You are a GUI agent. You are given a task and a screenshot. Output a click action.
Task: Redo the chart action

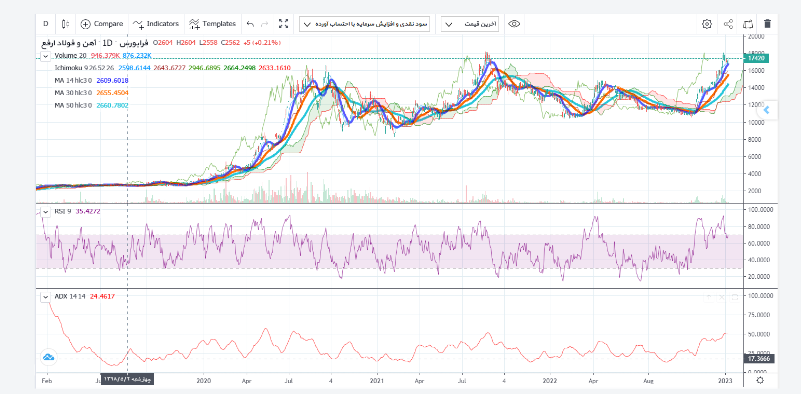click(x=265, y=24)
